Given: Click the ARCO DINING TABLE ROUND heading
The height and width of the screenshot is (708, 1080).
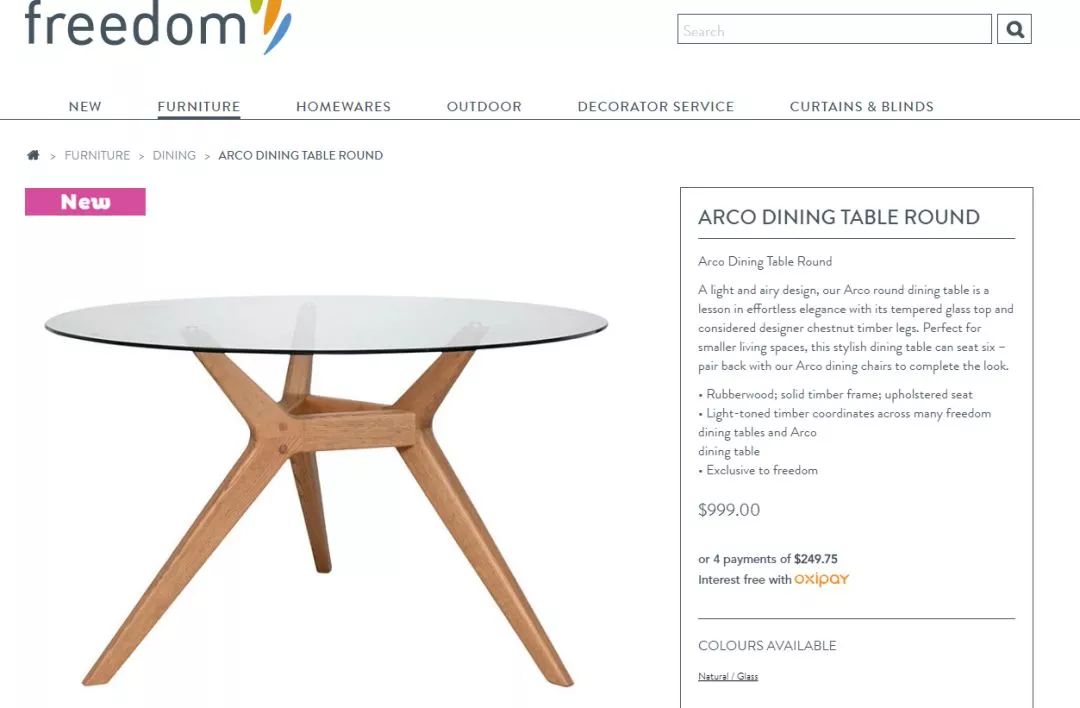Looking at the screenshot, I should pyautogui.click(x=839, y=217).
